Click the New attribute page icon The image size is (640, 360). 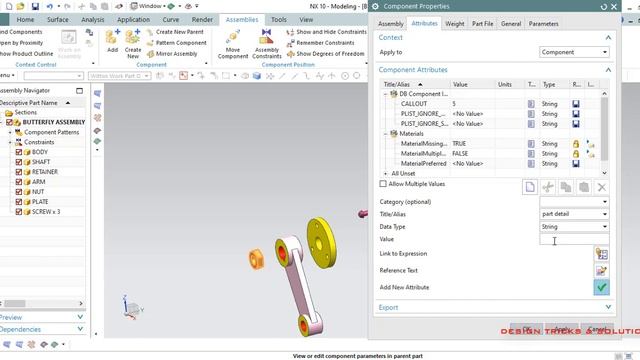pos(530,187)
